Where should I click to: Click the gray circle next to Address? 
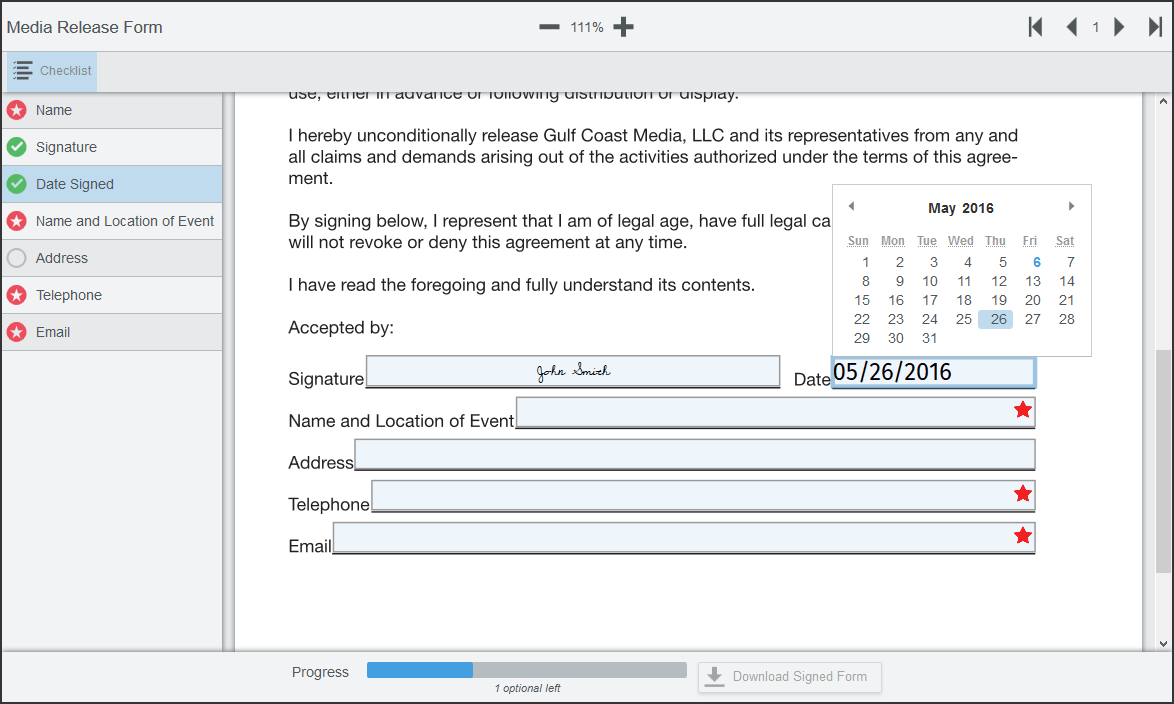(x=18, y=257)
